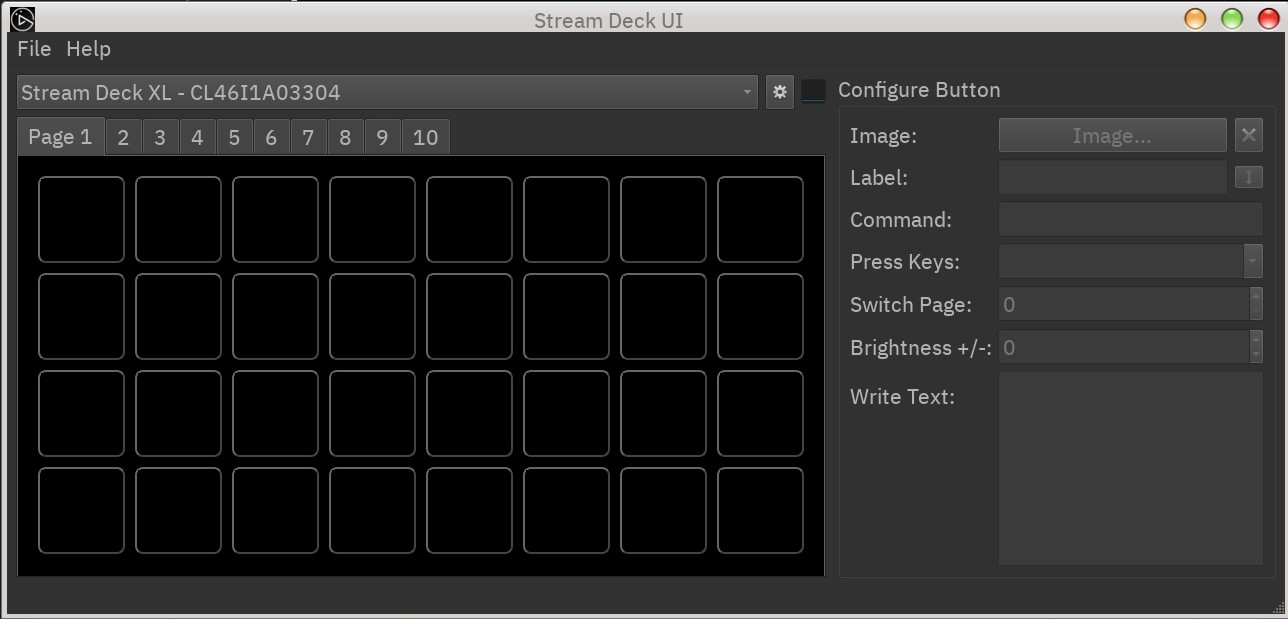Switch to the Page 5 tab

[234, 137]
